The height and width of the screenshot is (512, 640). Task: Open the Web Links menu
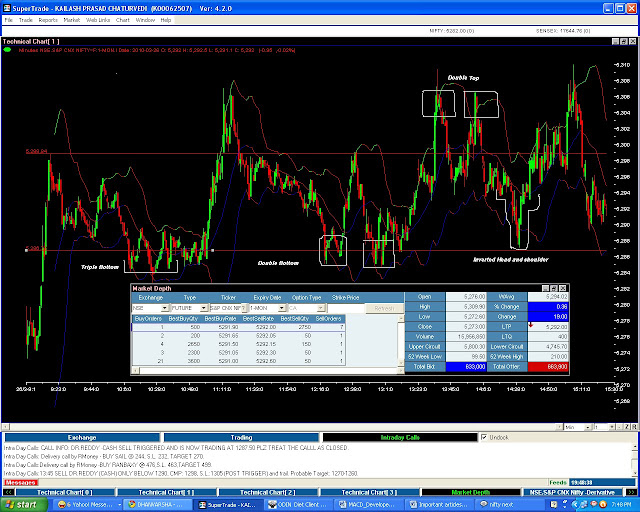coord(98,20)
